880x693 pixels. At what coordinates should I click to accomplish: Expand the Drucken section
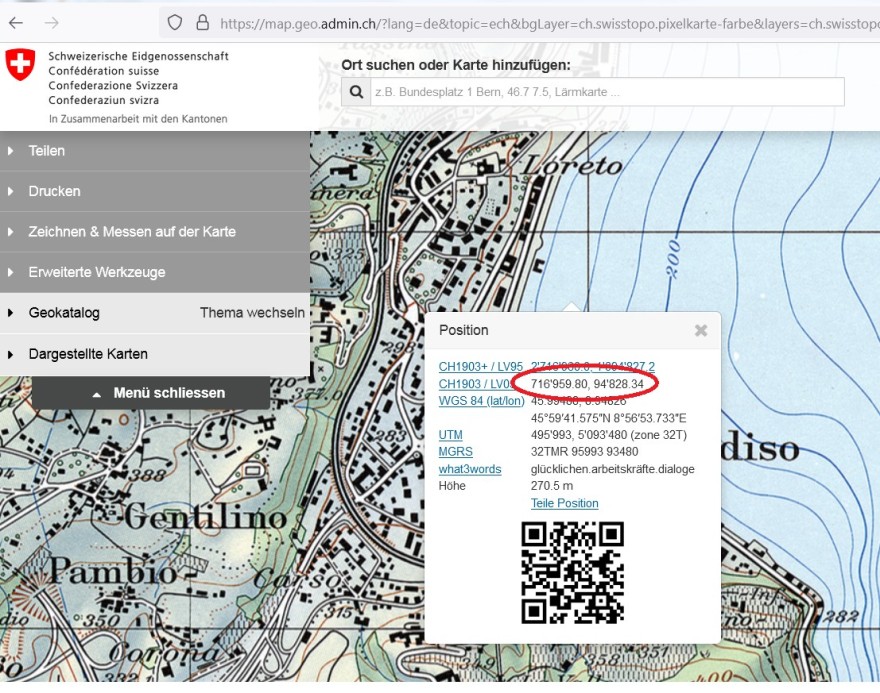(155, 191)
